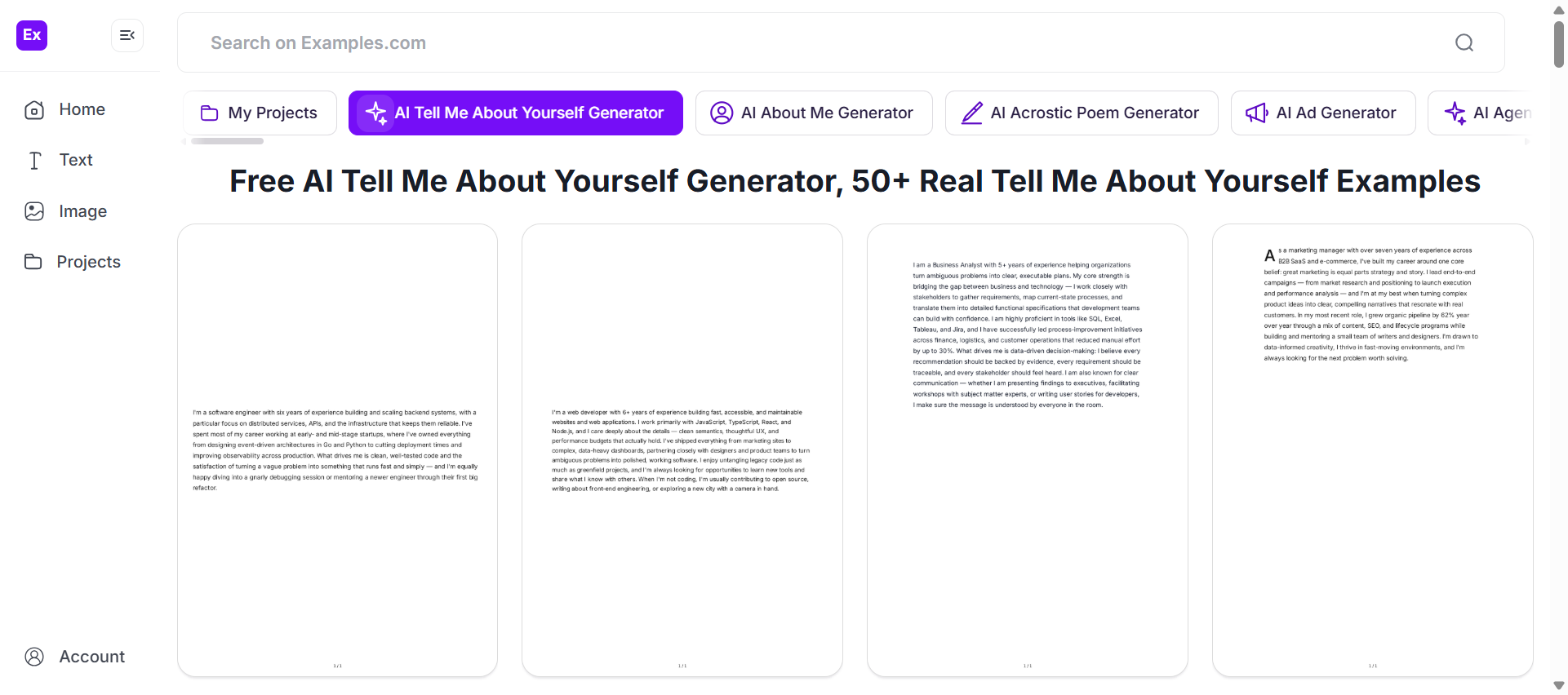The height and width of the screenshot is (695, 1568).
Task: Switch to the My Projects tab
Action: [x=260, y=113]
